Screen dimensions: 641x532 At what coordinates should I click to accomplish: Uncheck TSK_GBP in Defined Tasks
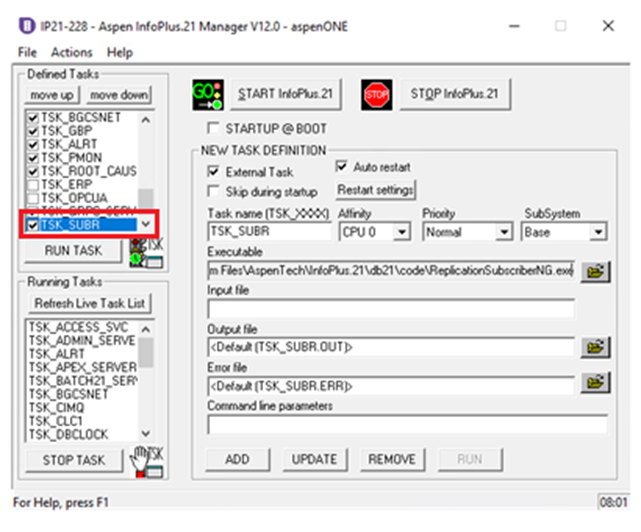33,132
